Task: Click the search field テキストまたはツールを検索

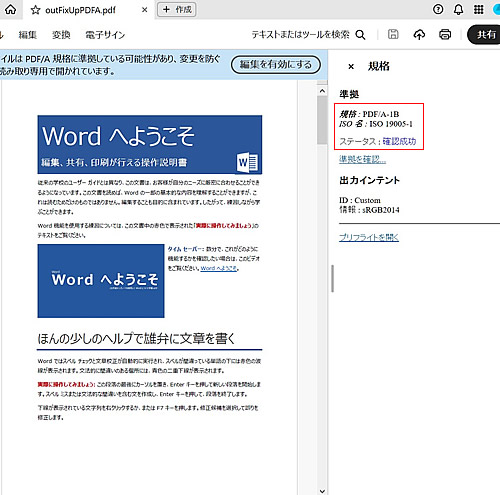Action: click(x=300, y=34)
